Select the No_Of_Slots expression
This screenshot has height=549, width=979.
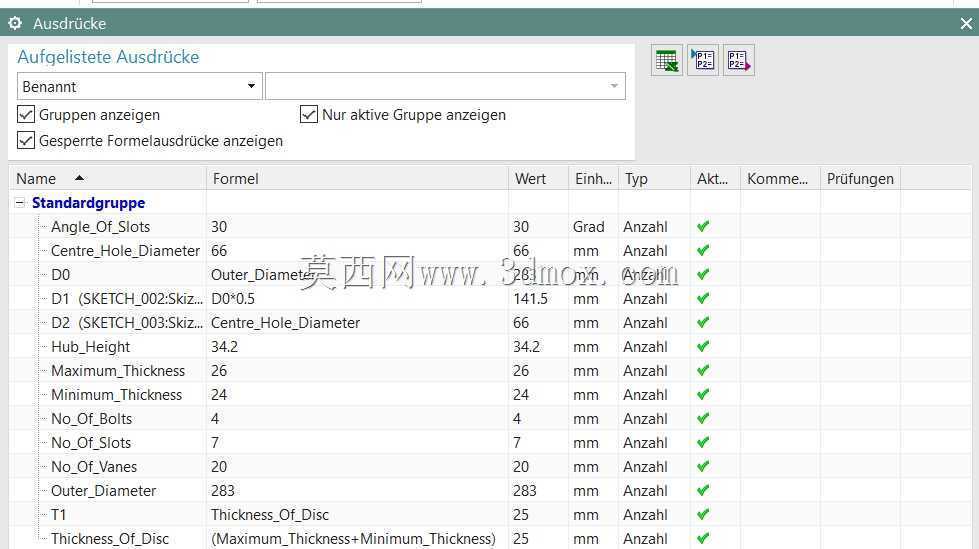coord(91,443)
